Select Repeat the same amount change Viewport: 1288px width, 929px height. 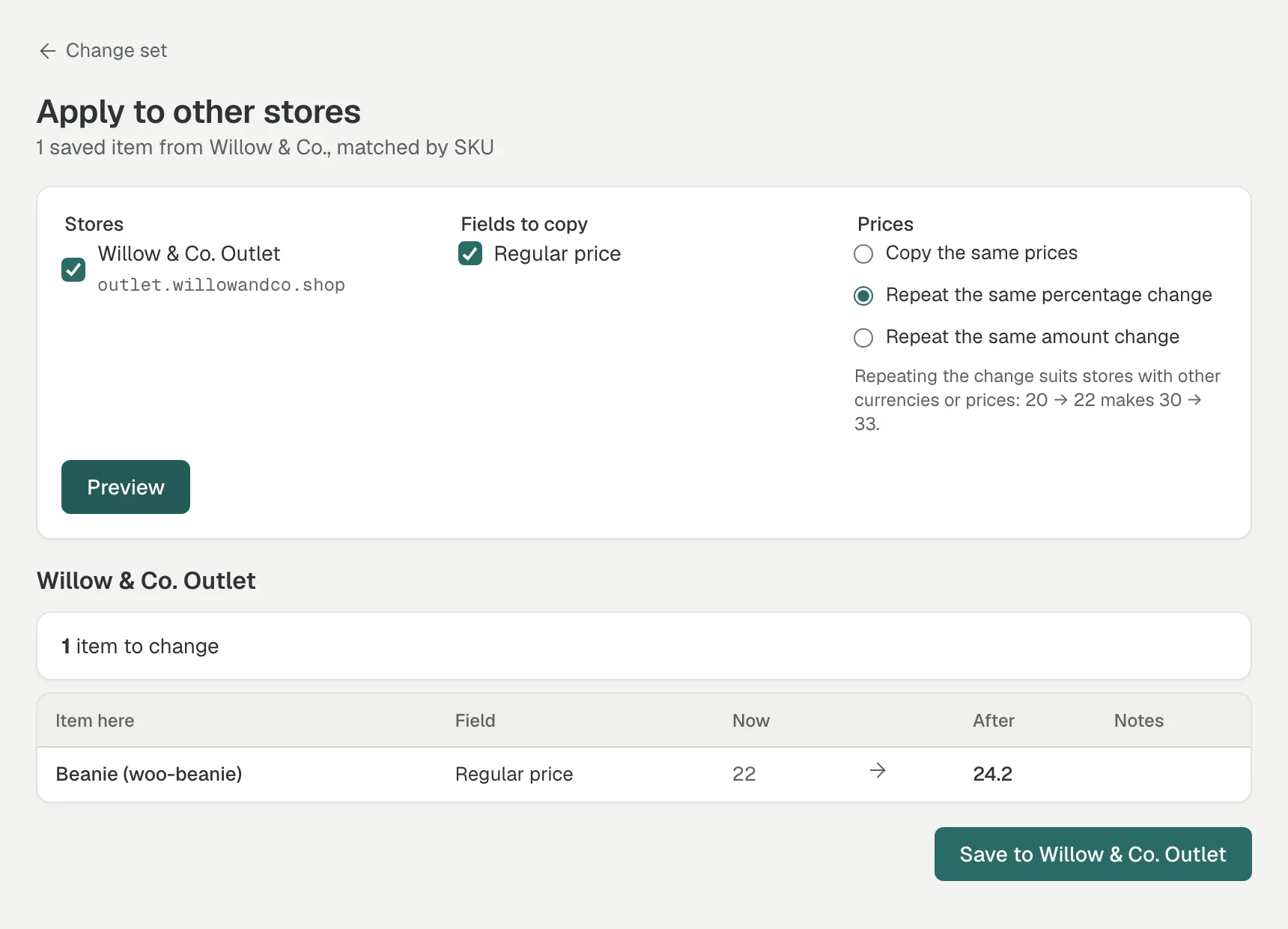[x=863, y=338]
